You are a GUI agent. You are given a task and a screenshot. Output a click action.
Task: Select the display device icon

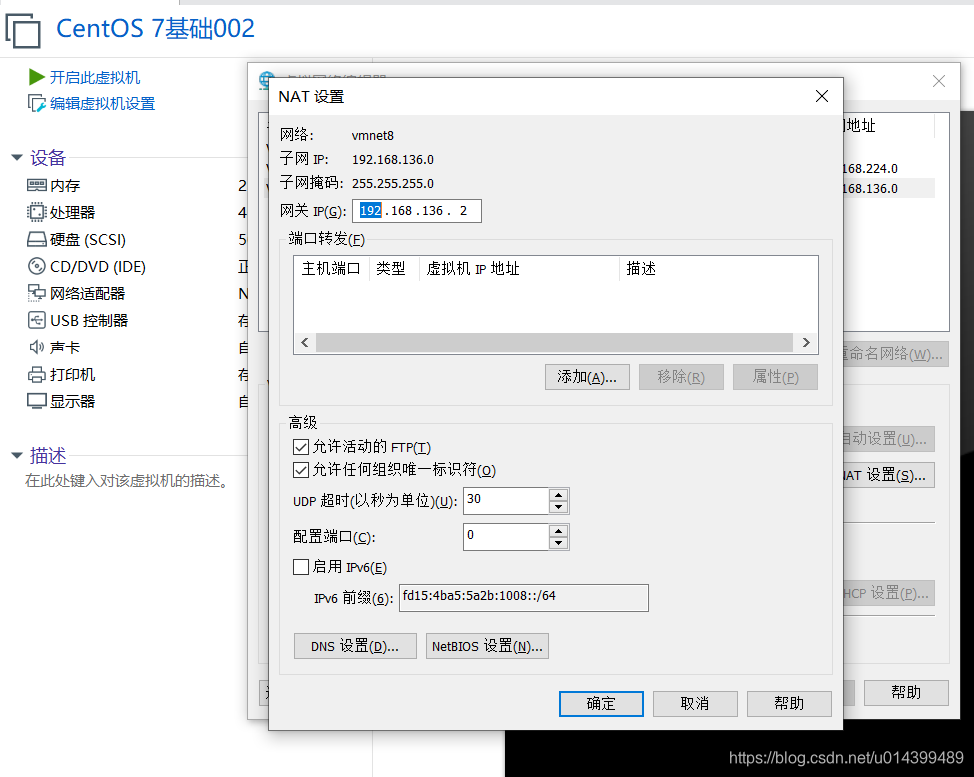pyautogui.click(x=37, y=401)
